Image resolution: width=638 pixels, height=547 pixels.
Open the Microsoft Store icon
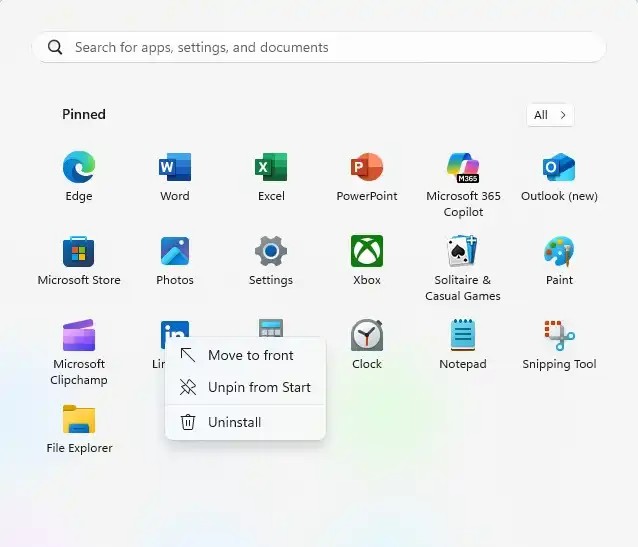(x=79, y=252)
